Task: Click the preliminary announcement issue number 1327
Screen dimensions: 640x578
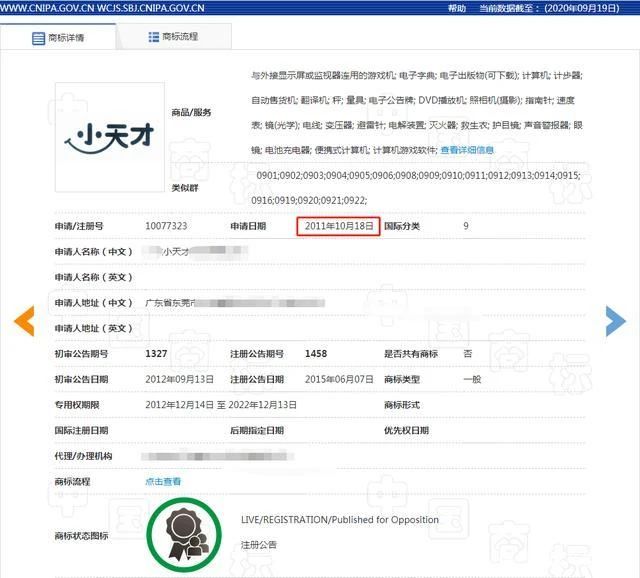Action: (156, 354)
